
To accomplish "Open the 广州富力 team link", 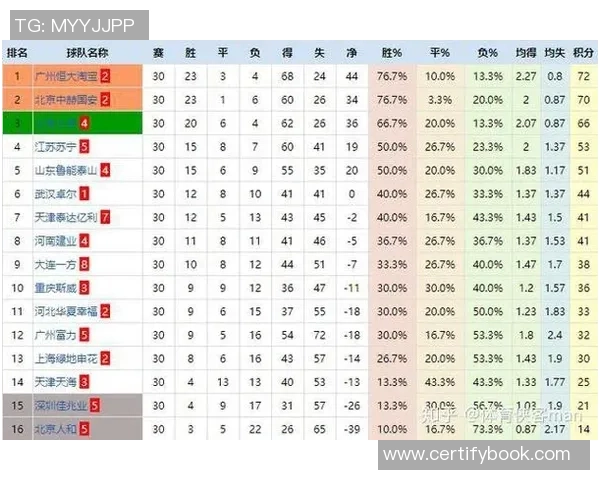I will coord(55,335).
